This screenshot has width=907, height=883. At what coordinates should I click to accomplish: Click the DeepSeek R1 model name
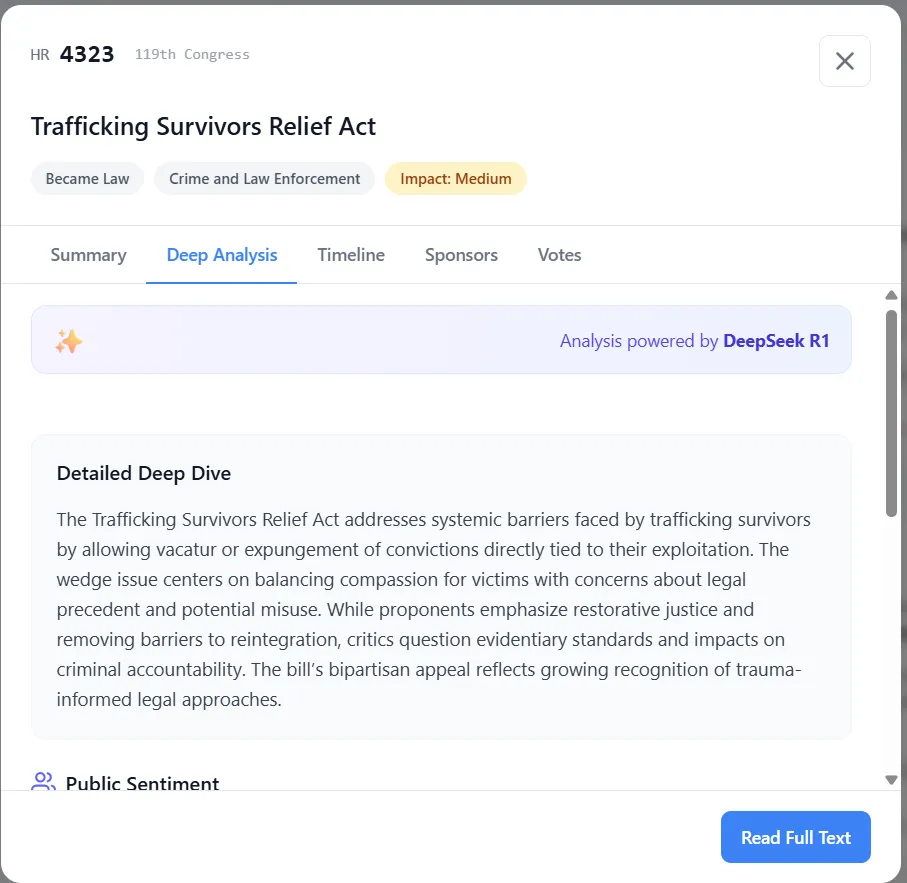(x=776, y=341)
